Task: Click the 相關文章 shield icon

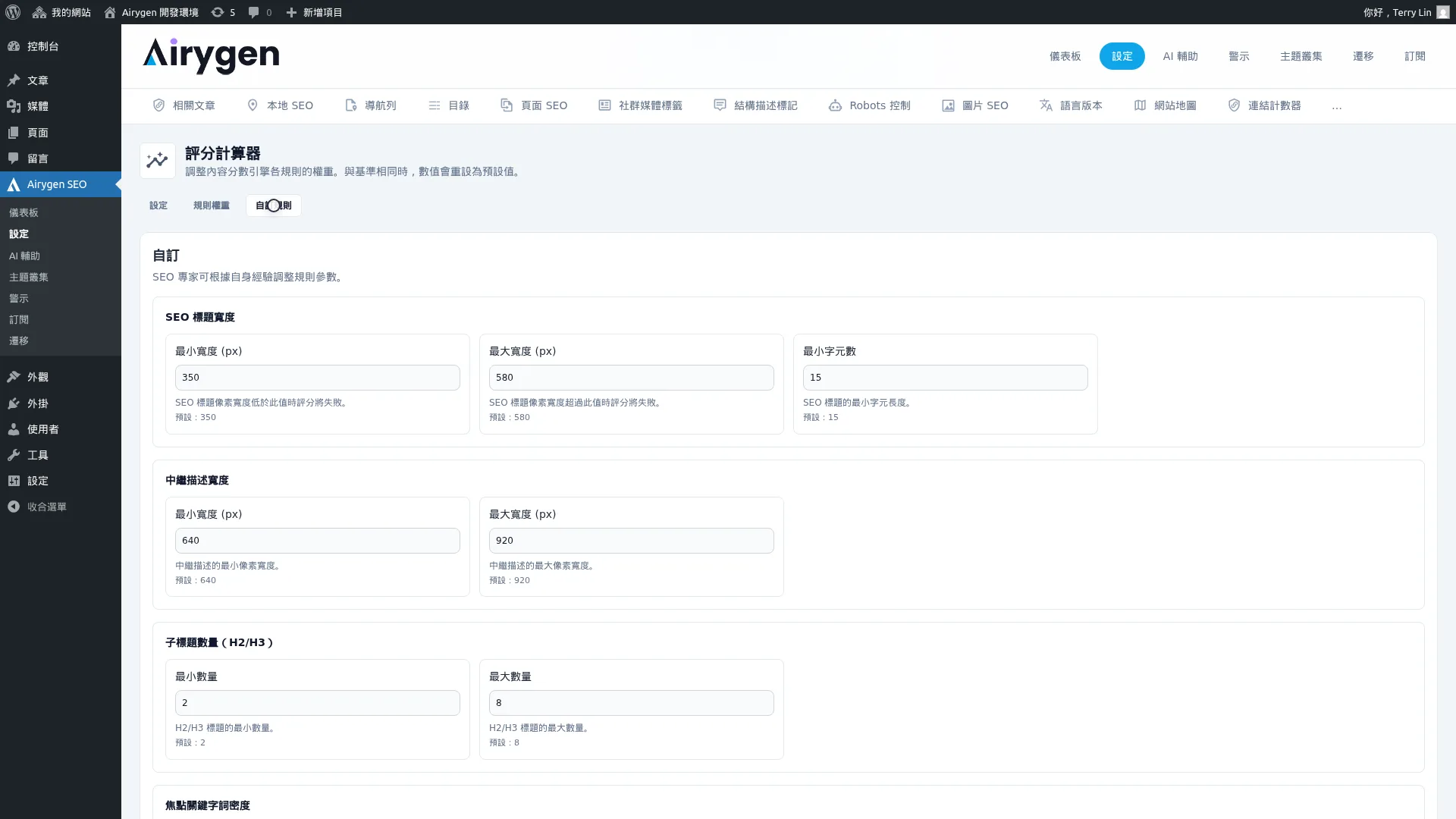Action: click(158, 105)
